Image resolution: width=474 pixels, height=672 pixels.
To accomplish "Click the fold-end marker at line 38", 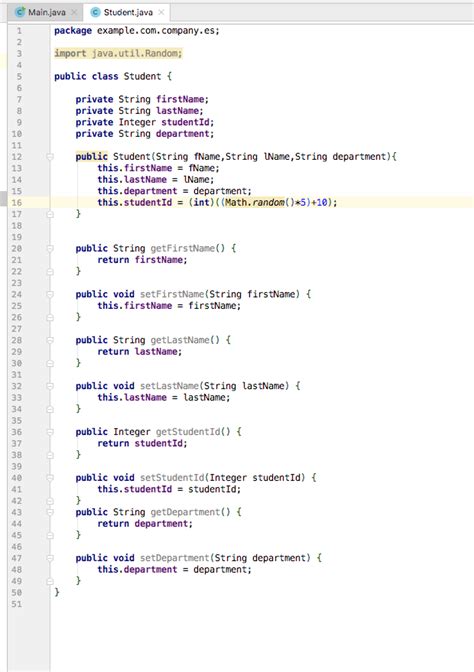I will point(50,455).
